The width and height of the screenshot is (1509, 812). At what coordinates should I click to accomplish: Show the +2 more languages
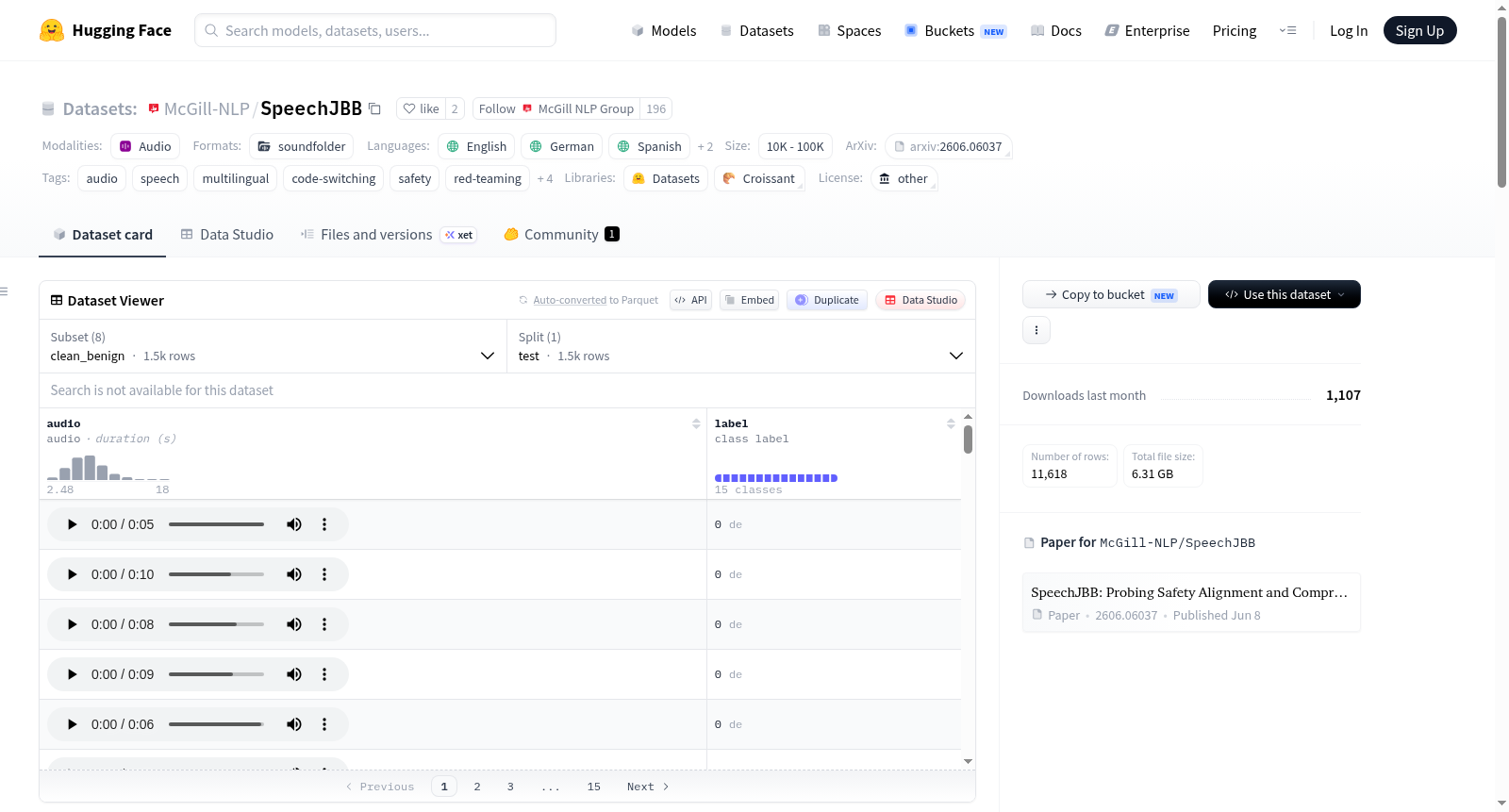coord(705,146)
